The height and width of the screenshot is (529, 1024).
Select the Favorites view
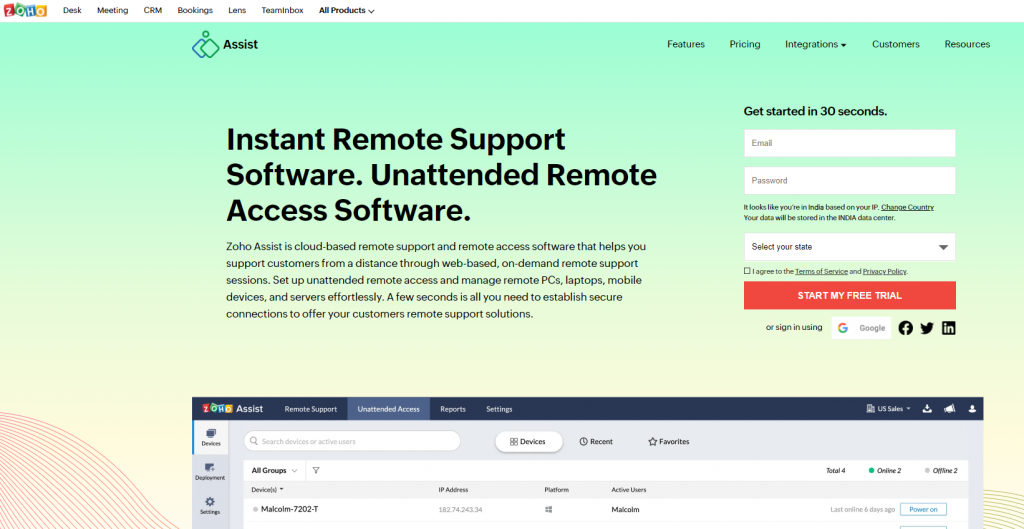pos(668,441)
